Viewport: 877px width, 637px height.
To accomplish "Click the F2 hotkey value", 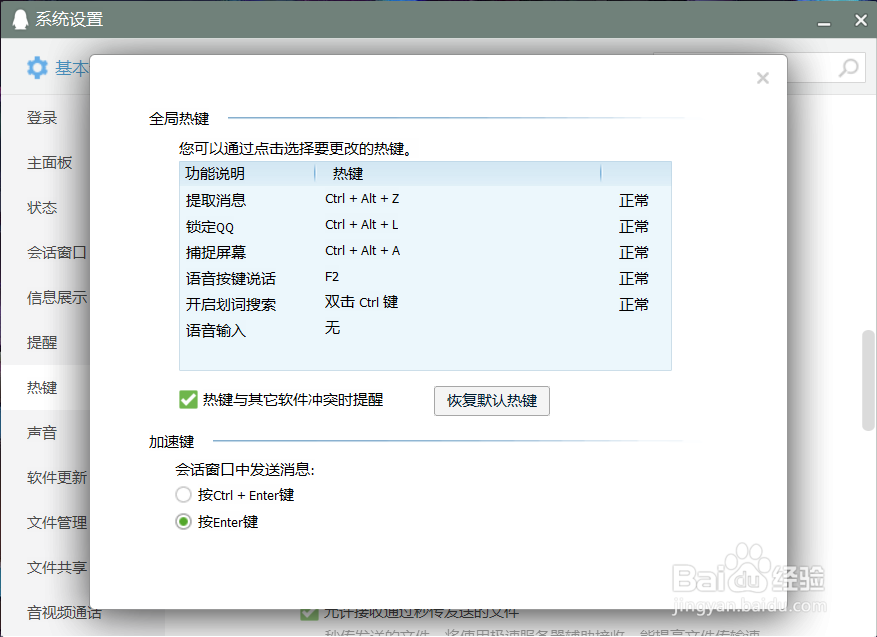I will 332,277.
